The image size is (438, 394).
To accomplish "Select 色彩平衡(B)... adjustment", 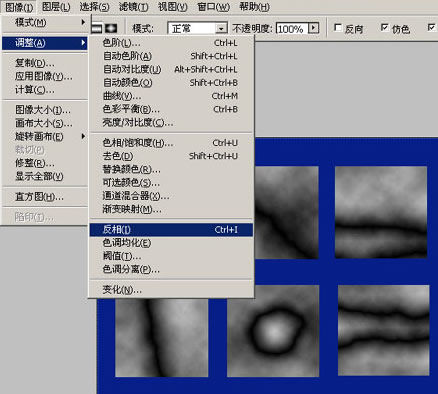I will (x=171, y=109).
